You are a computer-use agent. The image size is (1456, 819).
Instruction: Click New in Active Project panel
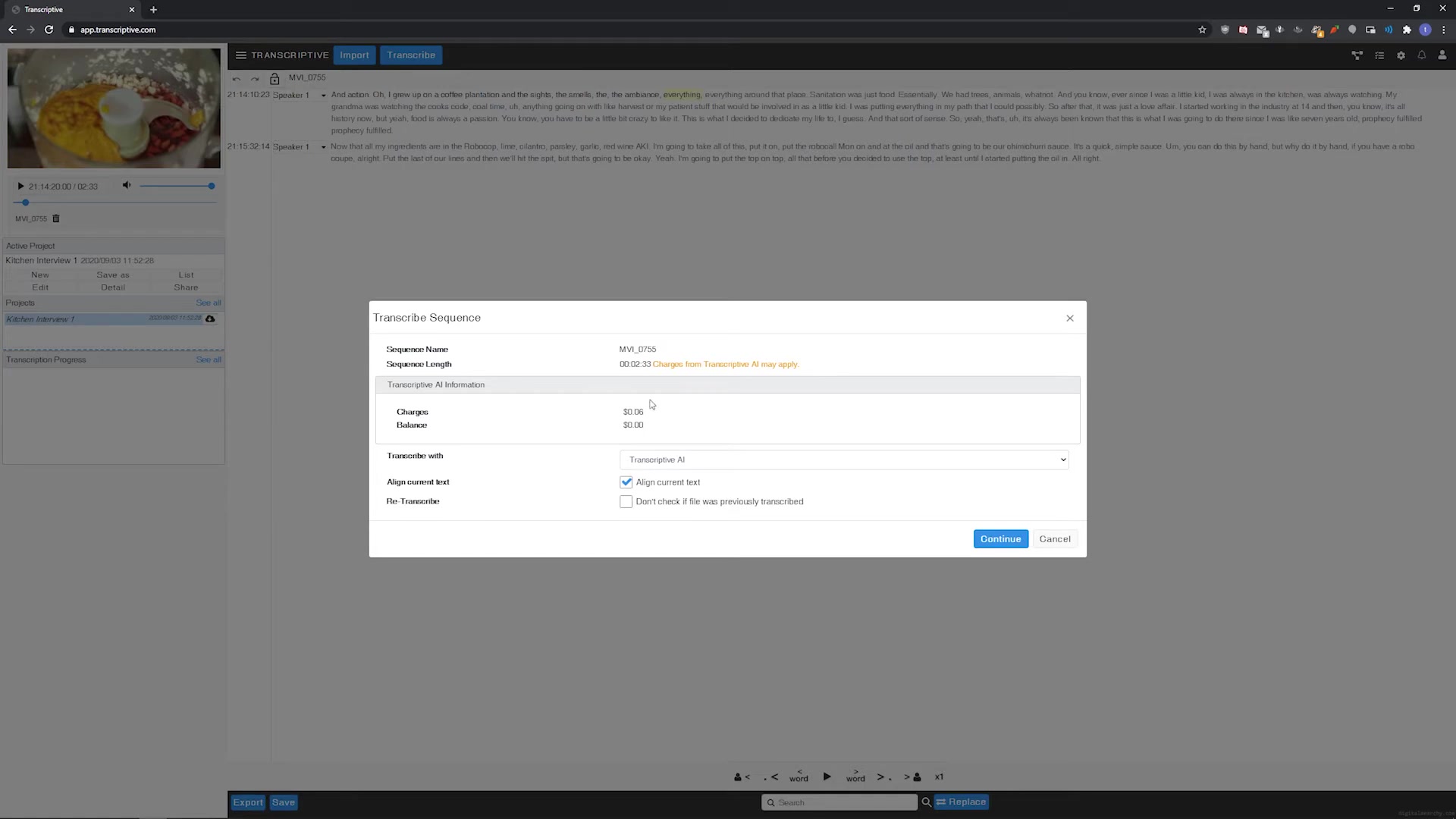[40, 275]
